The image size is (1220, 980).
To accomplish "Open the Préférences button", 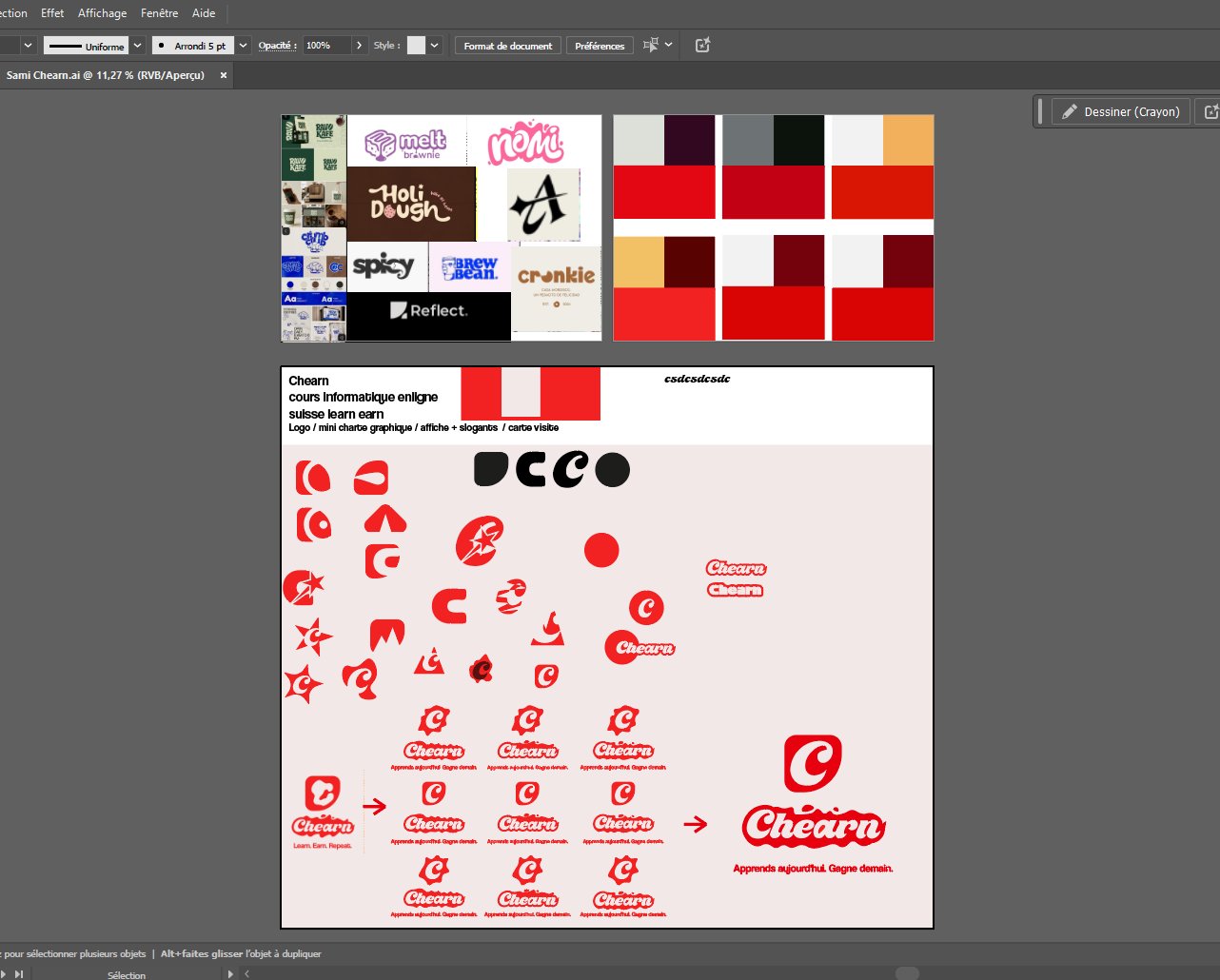I will pyautogui.click(x=600, y=46).
